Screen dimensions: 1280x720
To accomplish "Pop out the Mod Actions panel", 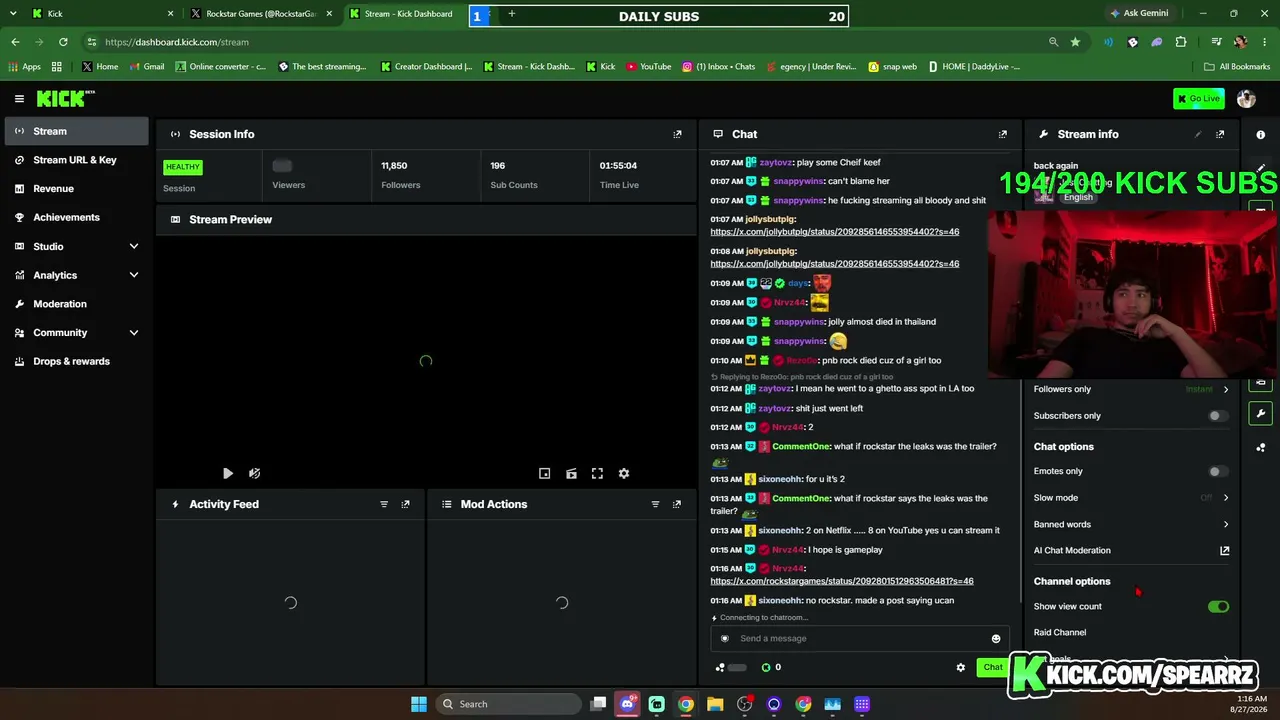I will (677, 504).
